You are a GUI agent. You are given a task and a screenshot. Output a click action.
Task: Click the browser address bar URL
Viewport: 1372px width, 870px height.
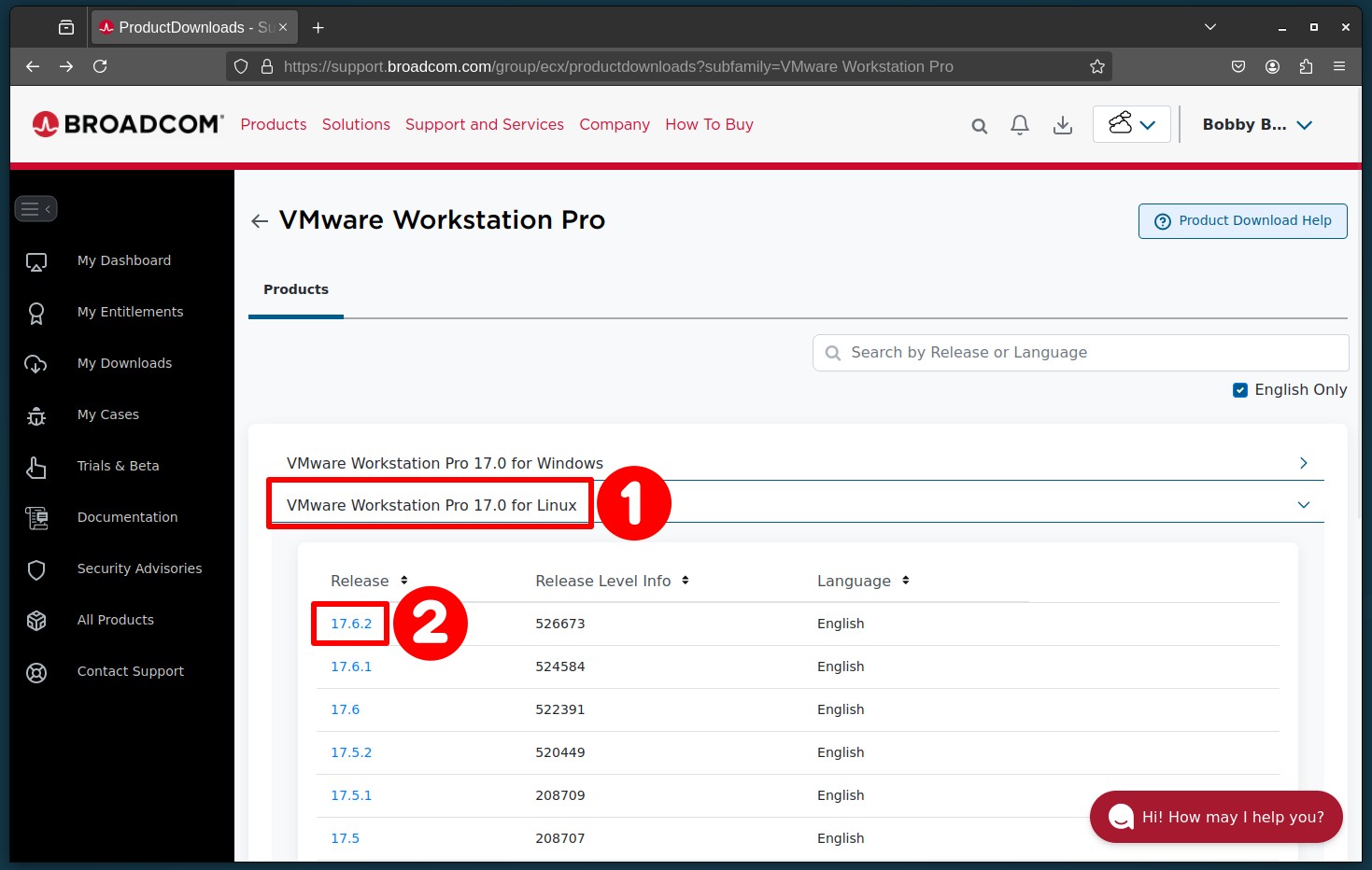(618, 66)
